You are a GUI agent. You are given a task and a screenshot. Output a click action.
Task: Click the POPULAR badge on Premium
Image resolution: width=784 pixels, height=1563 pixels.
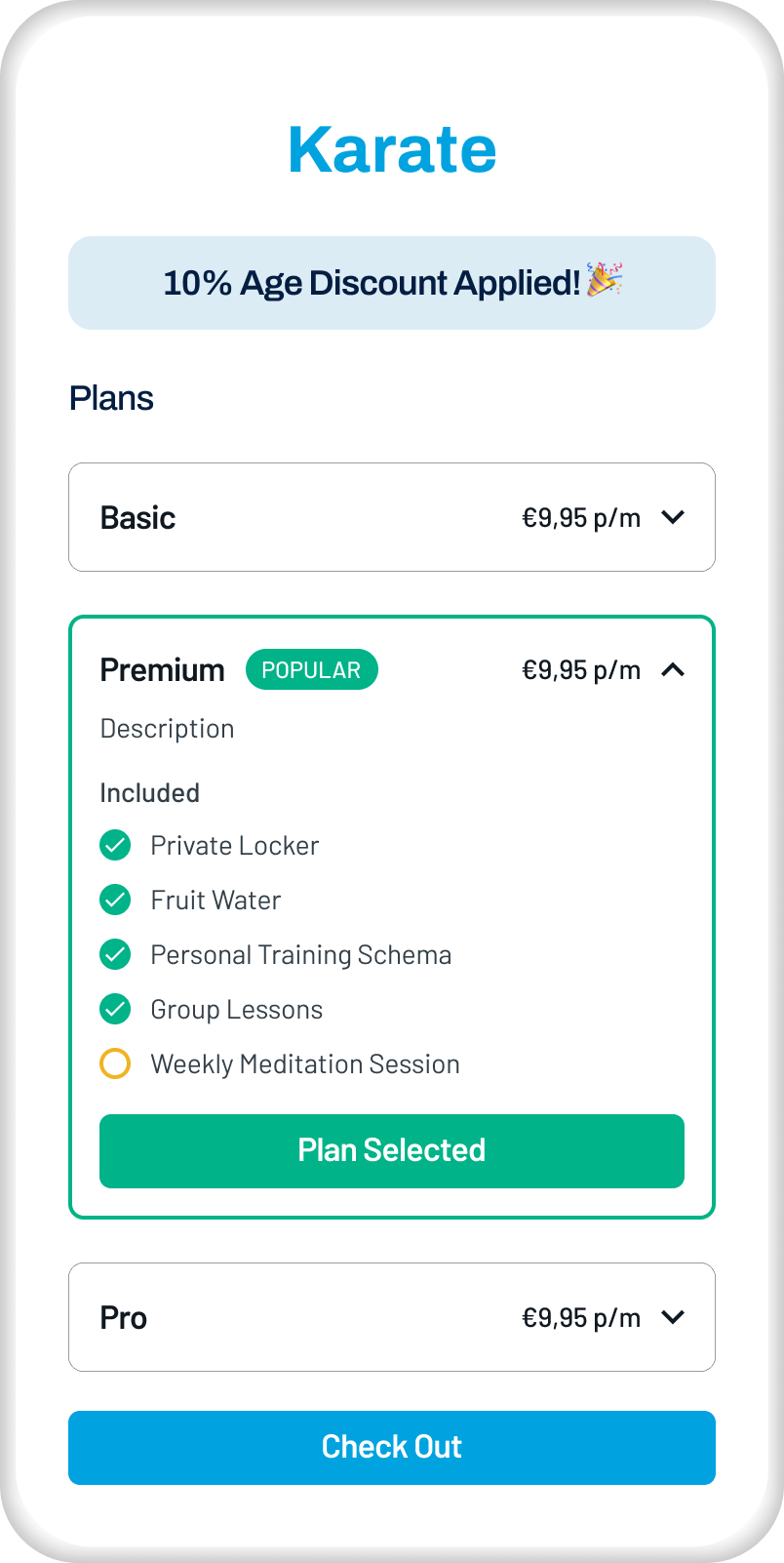point(311,670)
